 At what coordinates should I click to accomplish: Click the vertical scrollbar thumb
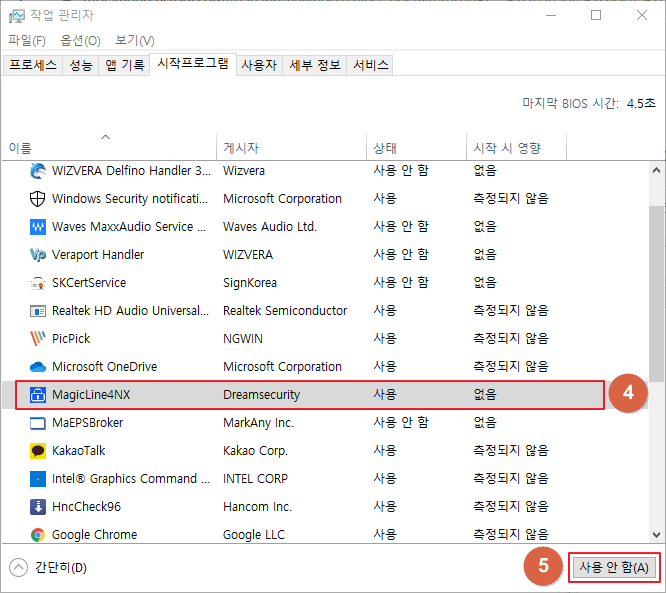(x=656, y=293)
